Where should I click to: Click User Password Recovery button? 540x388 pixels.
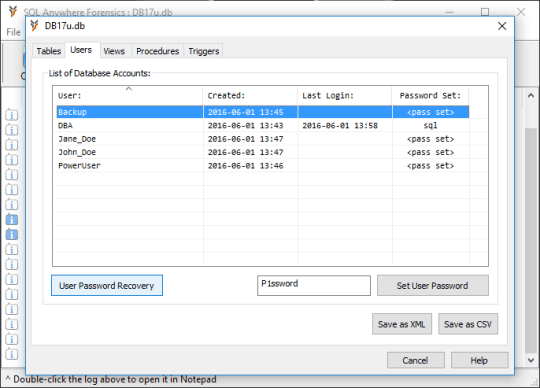point(107,285)
